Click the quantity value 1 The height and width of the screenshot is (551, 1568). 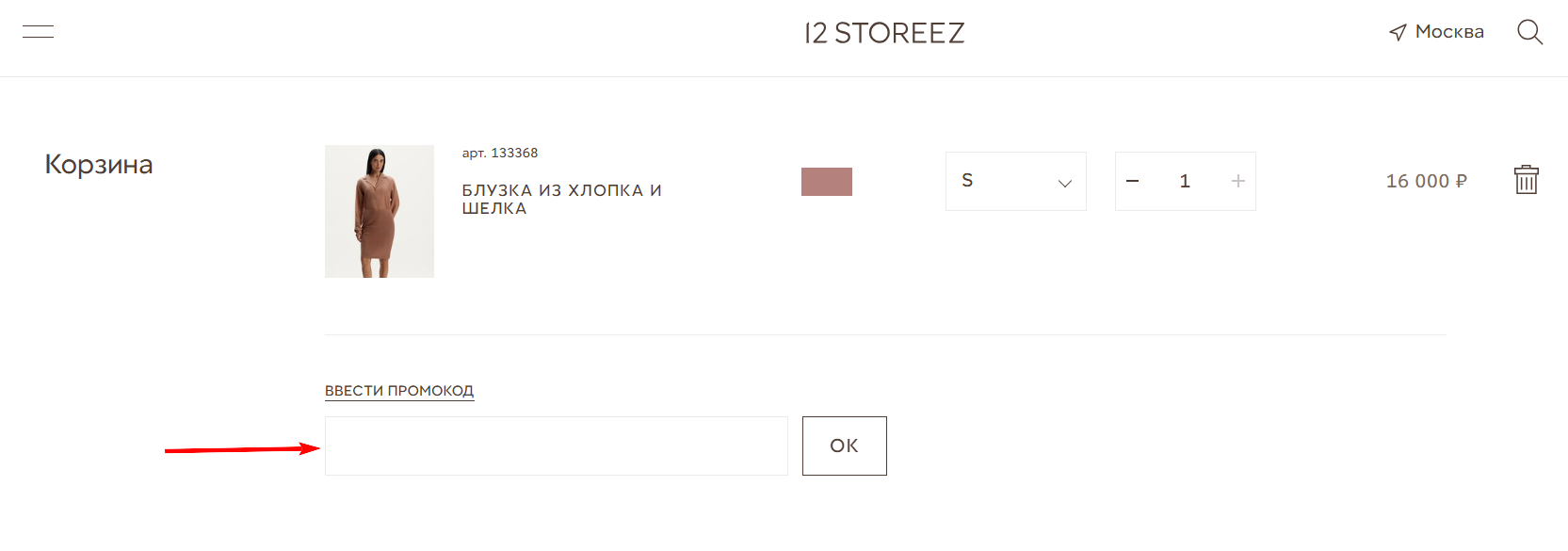[x=1185, y=181]
